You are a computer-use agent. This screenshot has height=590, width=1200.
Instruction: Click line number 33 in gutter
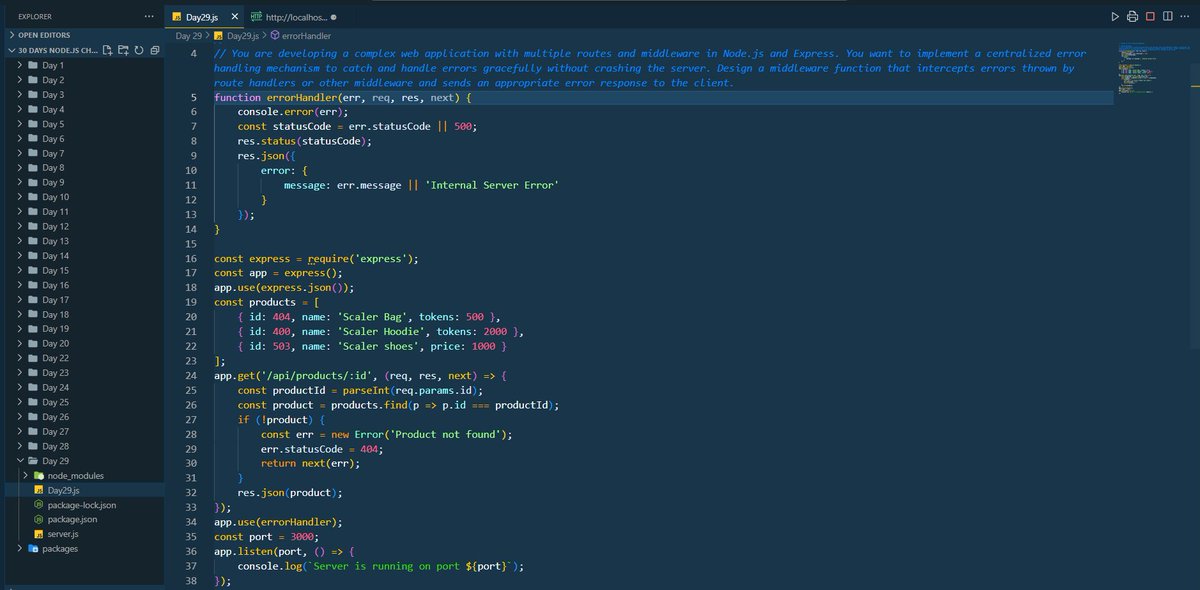[191, 507]
